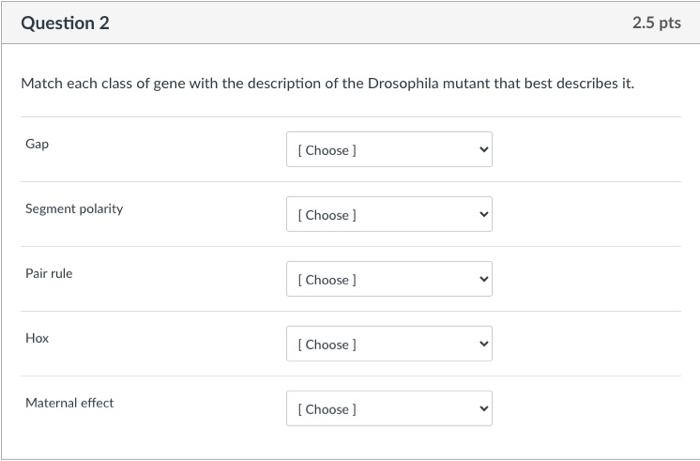Click the "Maternal effect" row label

coord(69,403)
